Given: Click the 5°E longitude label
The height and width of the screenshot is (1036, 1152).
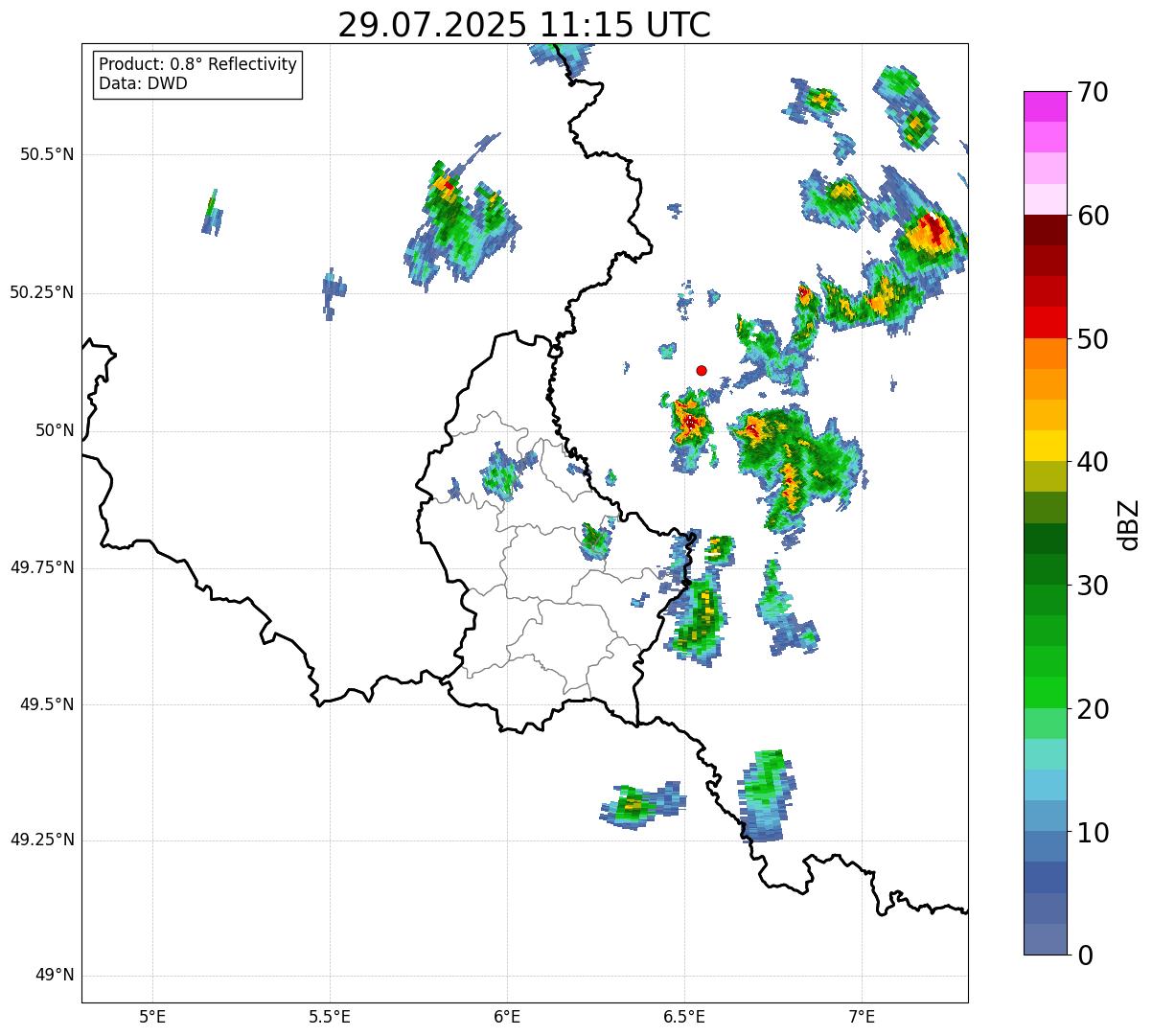Looking at the screenshot, I should [152, 1017].
